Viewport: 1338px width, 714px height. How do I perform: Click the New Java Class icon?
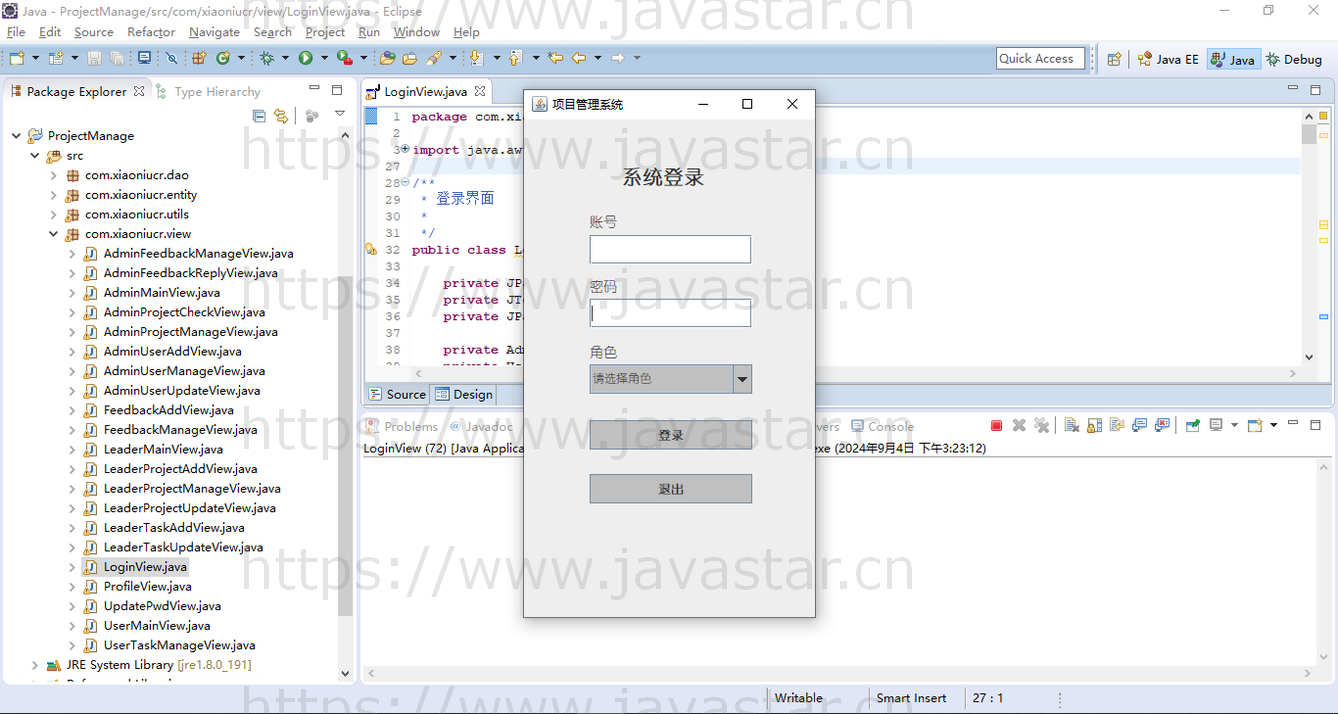(x=223, y=59)
